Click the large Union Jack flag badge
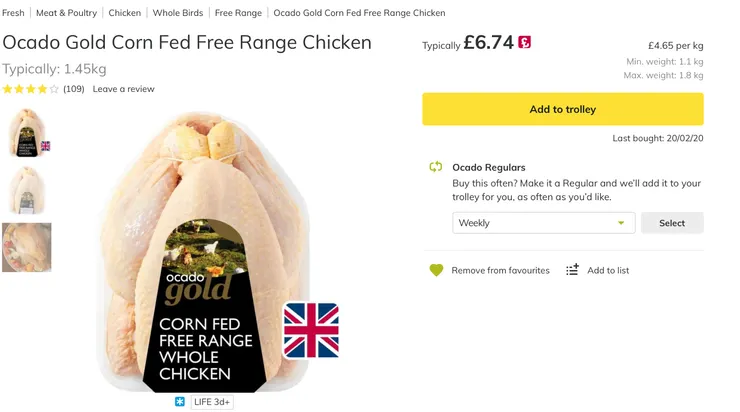Image resolution: width=740 pixels, height=412 pixels. 311,330
